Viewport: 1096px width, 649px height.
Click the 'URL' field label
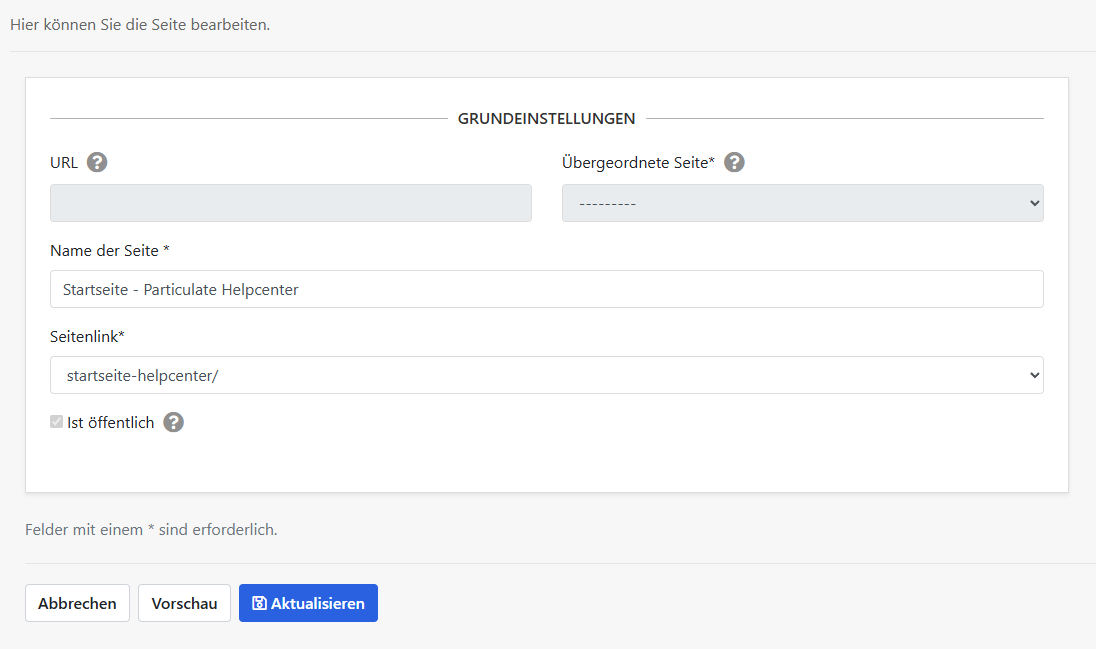click(64, 162)
